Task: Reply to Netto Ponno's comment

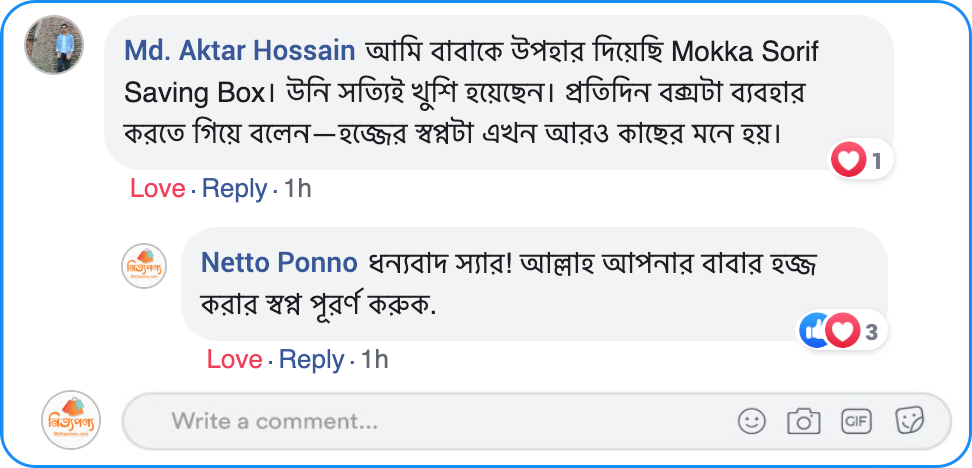Action: tap(311, 359)
